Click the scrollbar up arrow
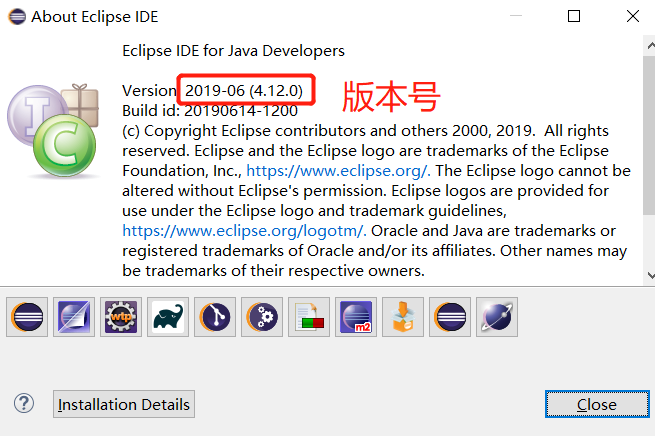 click(x=650, y=45)
